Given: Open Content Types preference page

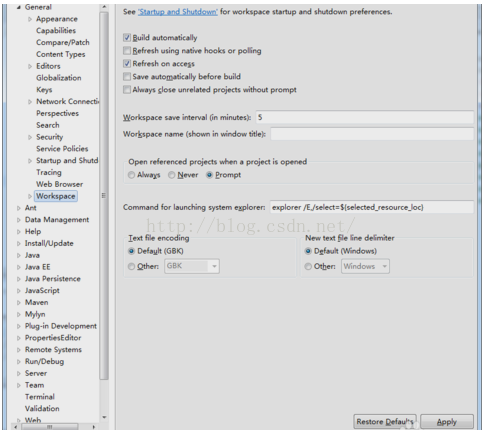Looking at the screenshot, I should [61, 54].
